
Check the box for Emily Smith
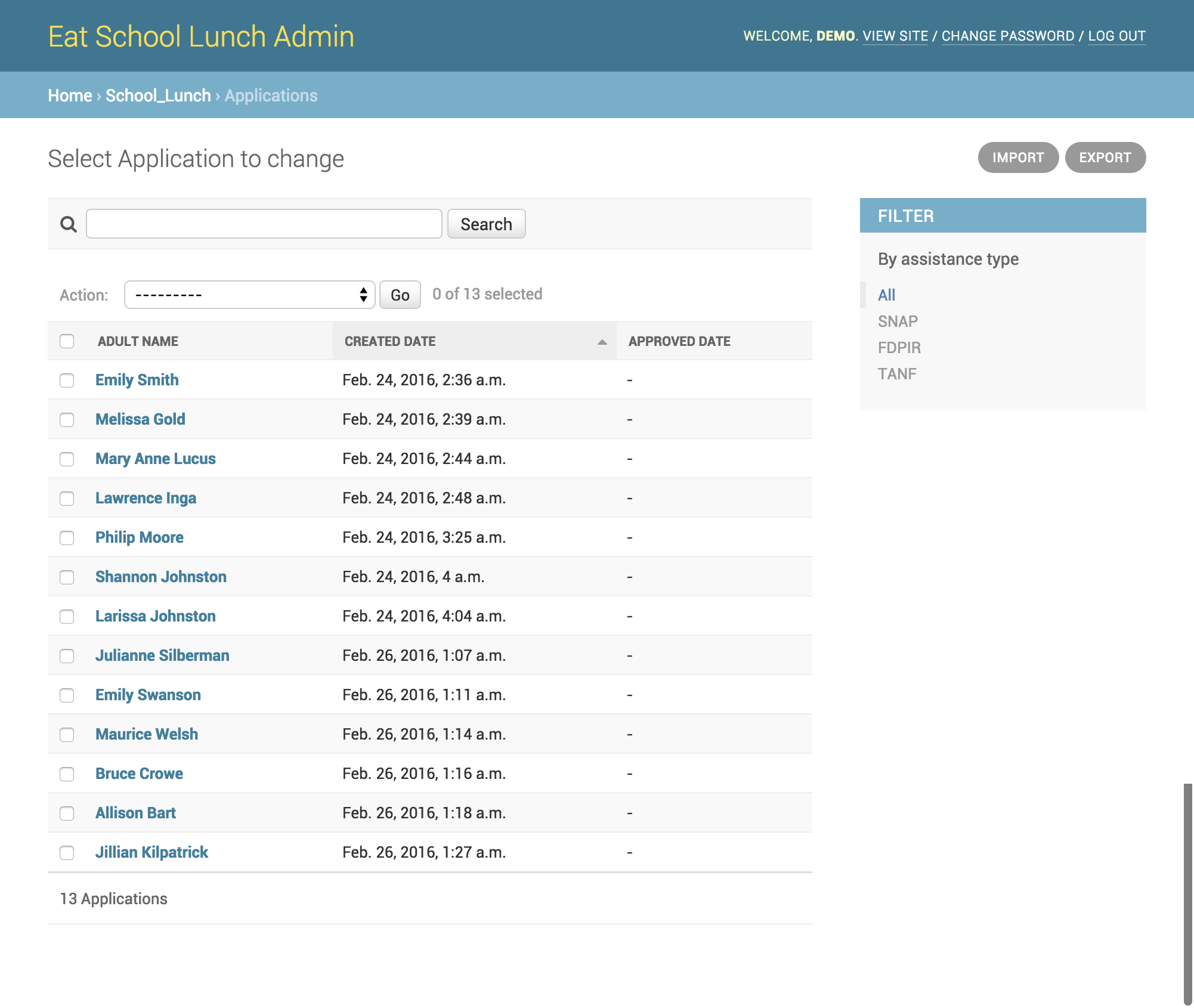pos(67,381)
